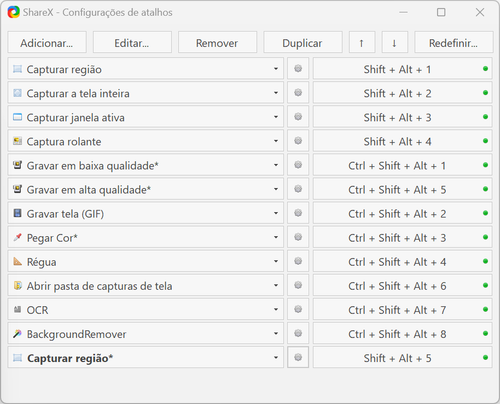Click the region icon beside the first Capturar região

pyautogui.click(x=17, y=69)
